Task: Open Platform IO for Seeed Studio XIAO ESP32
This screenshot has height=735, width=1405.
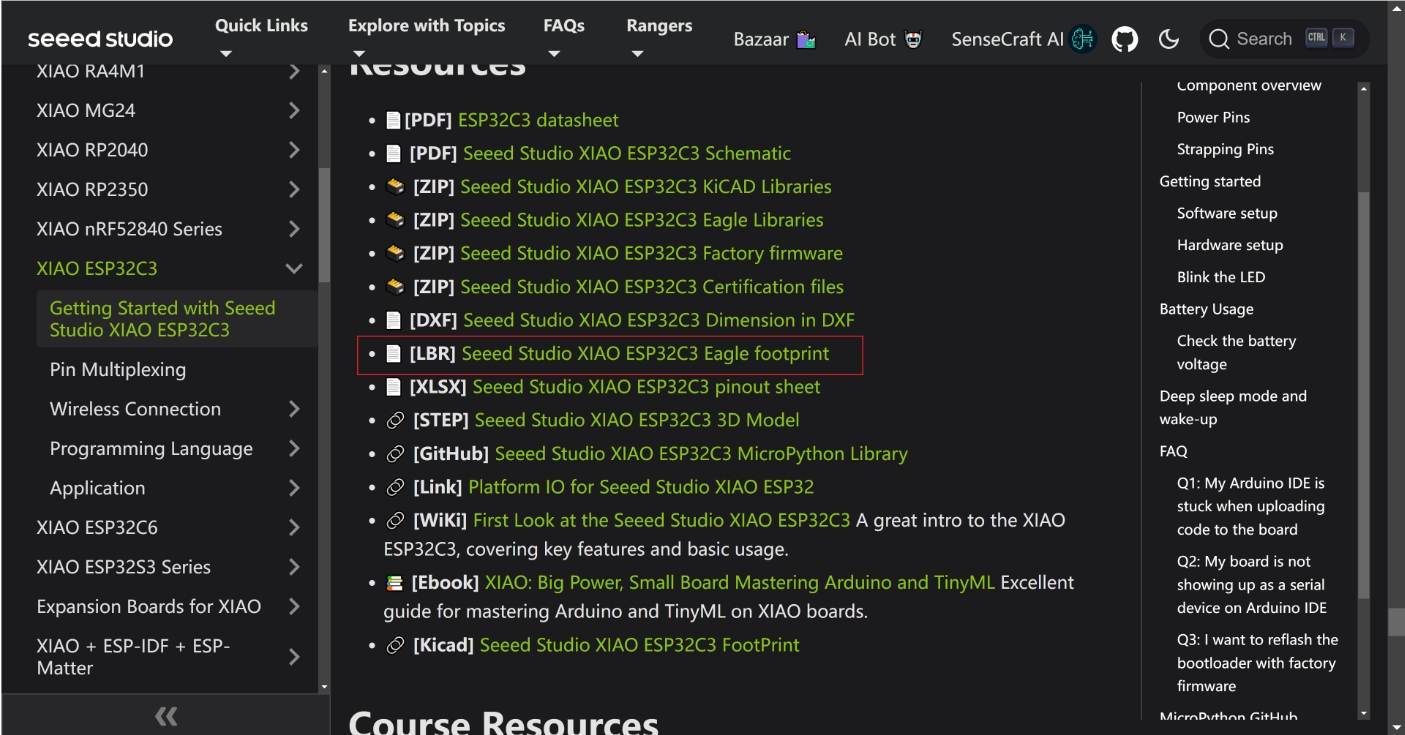Action: pyautogui.click(x=641, y=487)
